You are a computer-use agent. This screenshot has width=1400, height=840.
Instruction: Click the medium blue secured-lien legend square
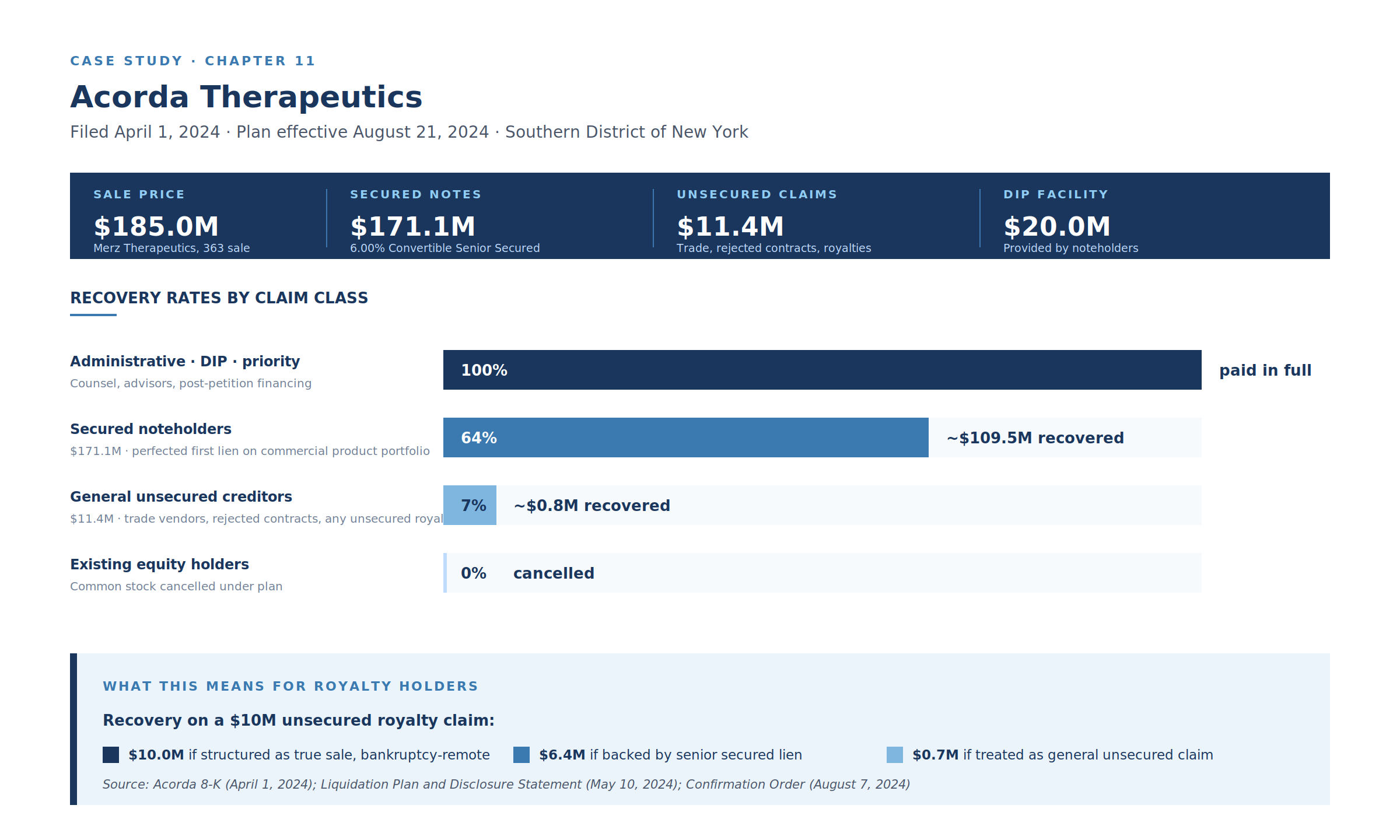click(x=521, y=755)
